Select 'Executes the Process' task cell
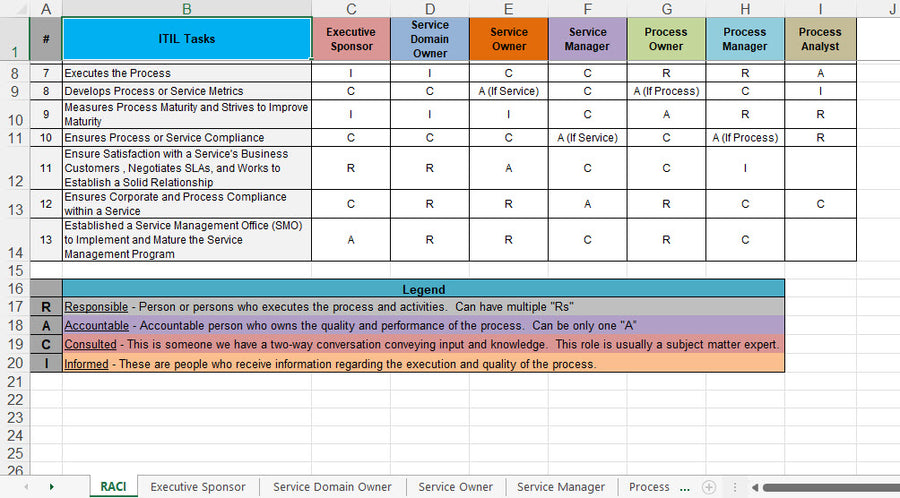900x498 pixels. tap(187, 73)
